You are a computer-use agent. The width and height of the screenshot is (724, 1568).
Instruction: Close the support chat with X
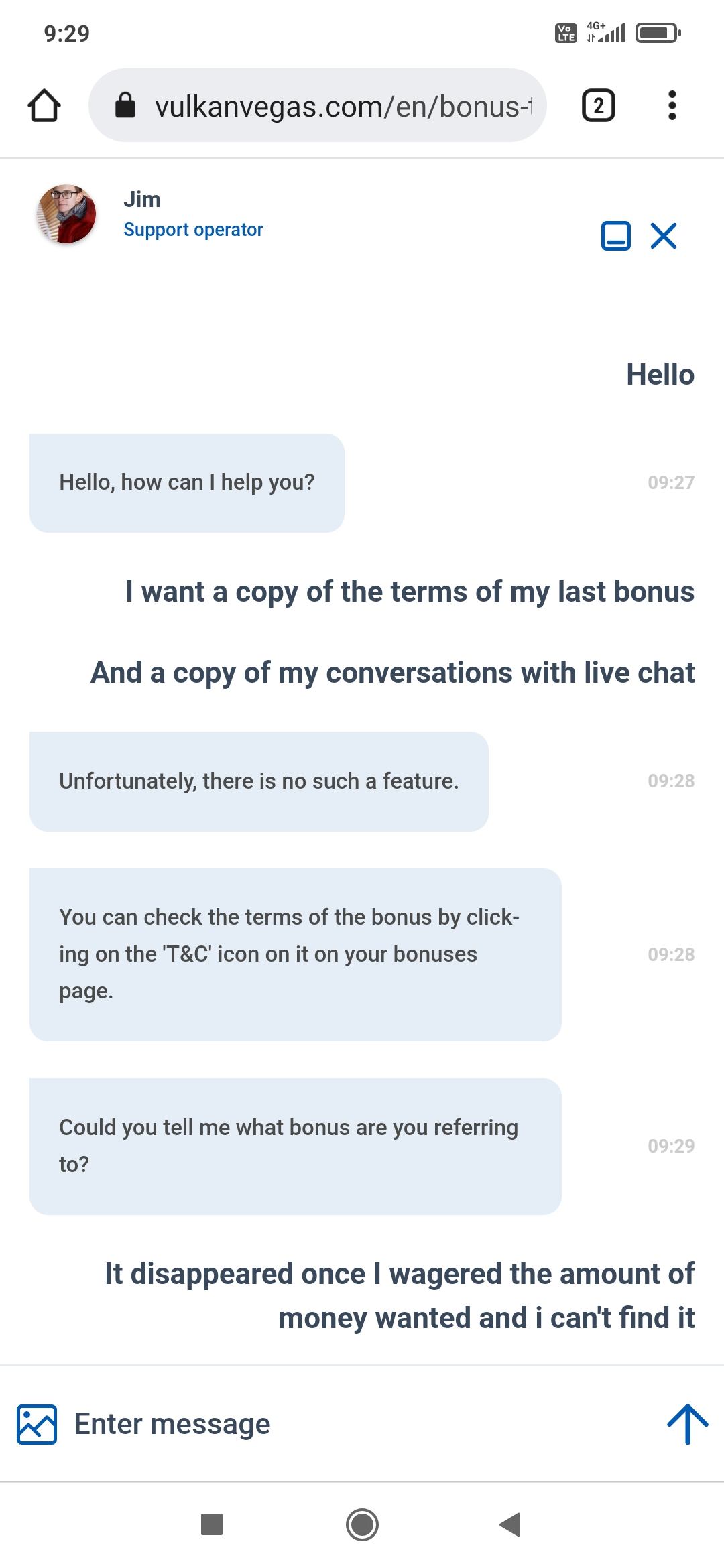(664, 236)
